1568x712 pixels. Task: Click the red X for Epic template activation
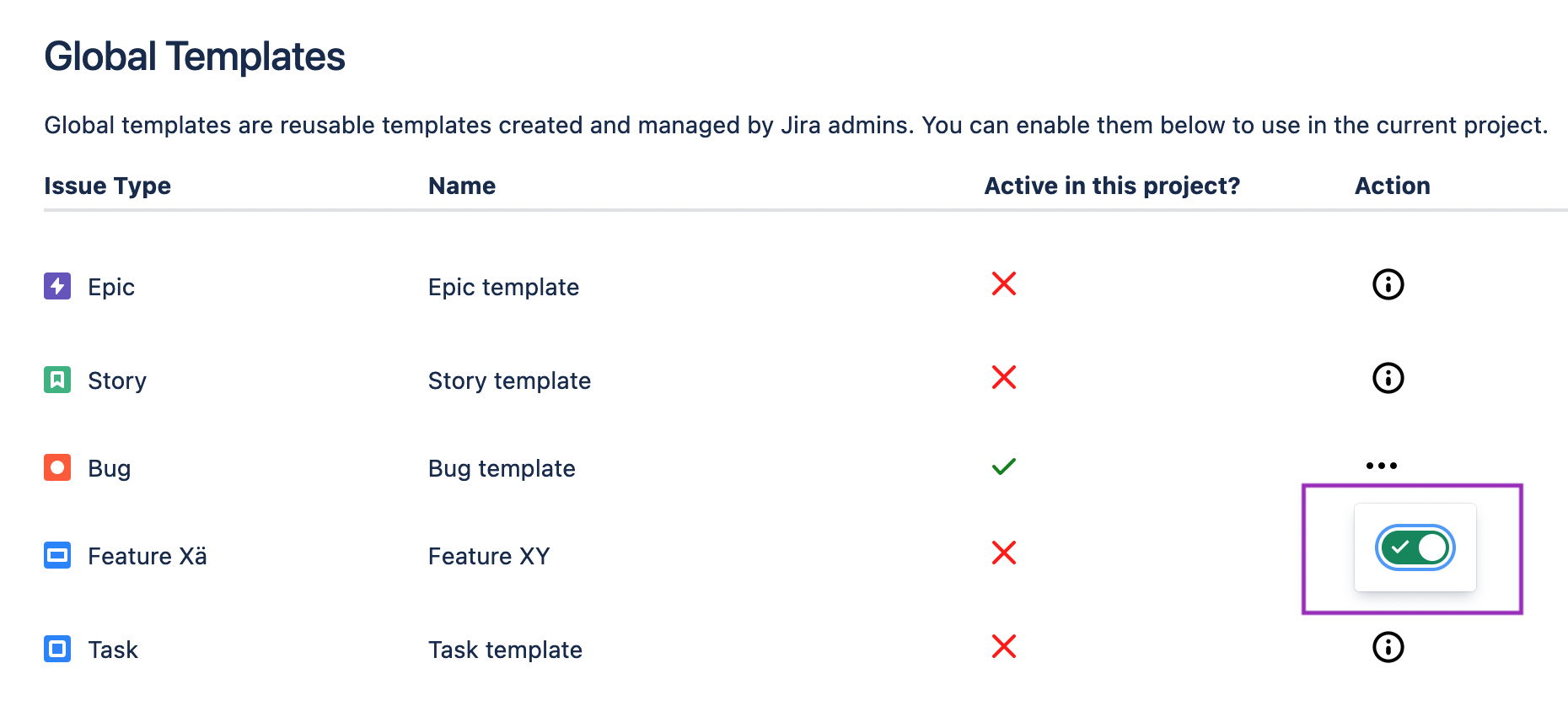coord(1005,285)
